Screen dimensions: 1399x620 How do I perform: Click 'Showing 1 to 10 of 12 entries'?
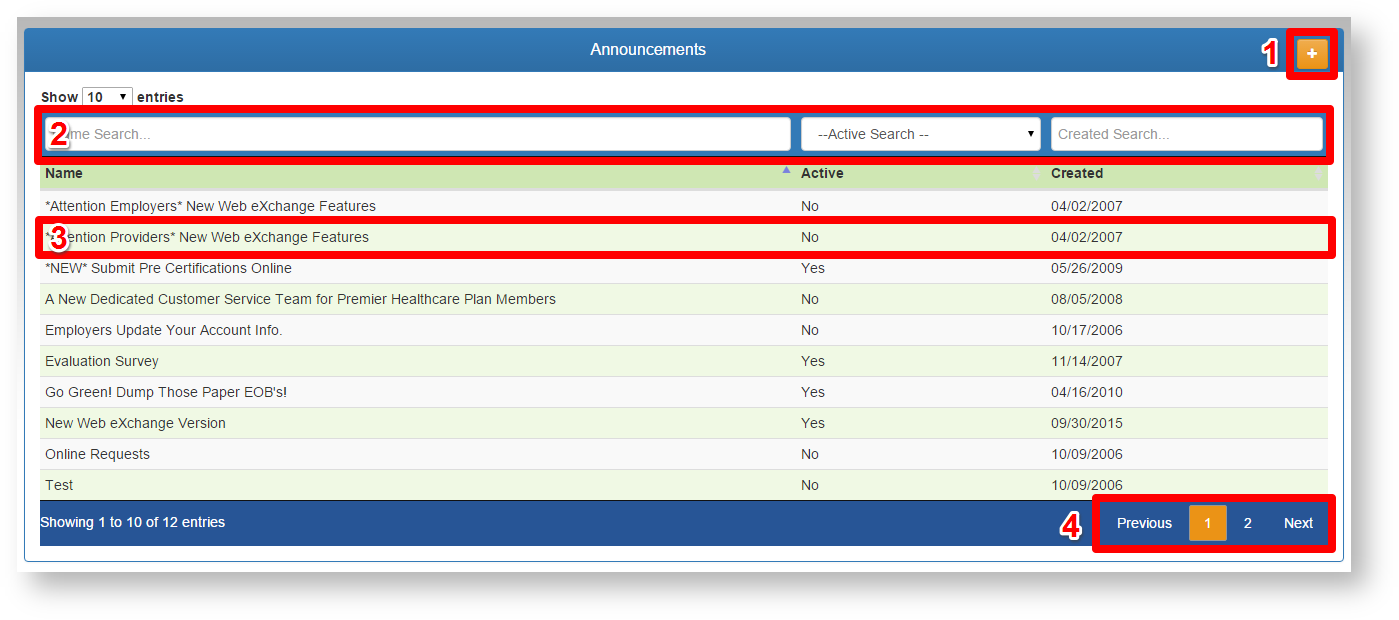tap(133, 522)
